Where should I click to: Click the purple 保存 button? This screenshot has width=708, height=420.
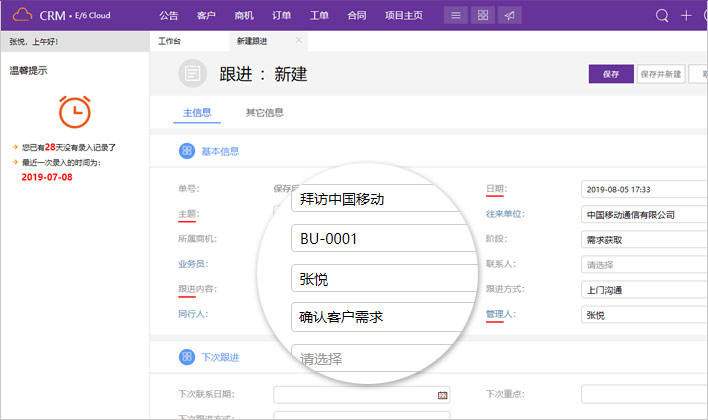point(610,74)
